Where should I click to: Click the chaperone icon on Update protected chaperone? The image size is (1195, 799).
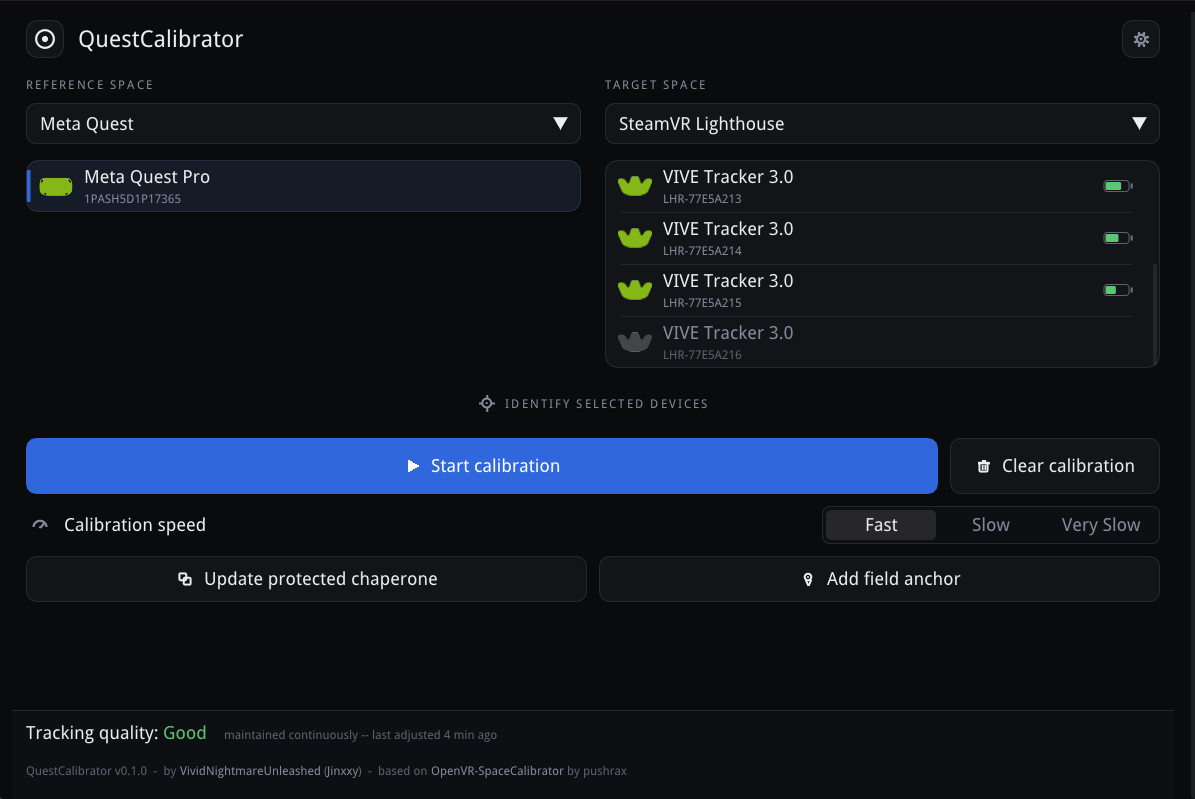pos(184,579)
